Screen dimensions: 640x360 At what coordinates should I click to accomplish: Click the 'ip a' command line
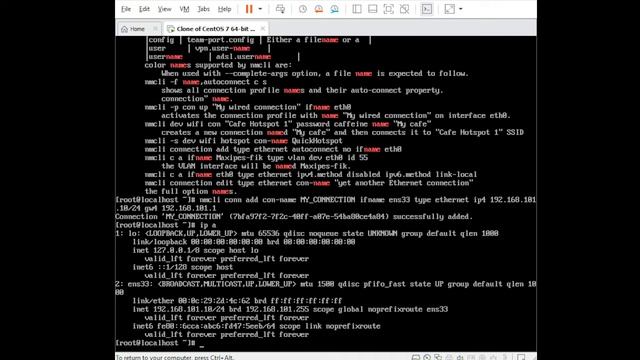click(166, 225)
